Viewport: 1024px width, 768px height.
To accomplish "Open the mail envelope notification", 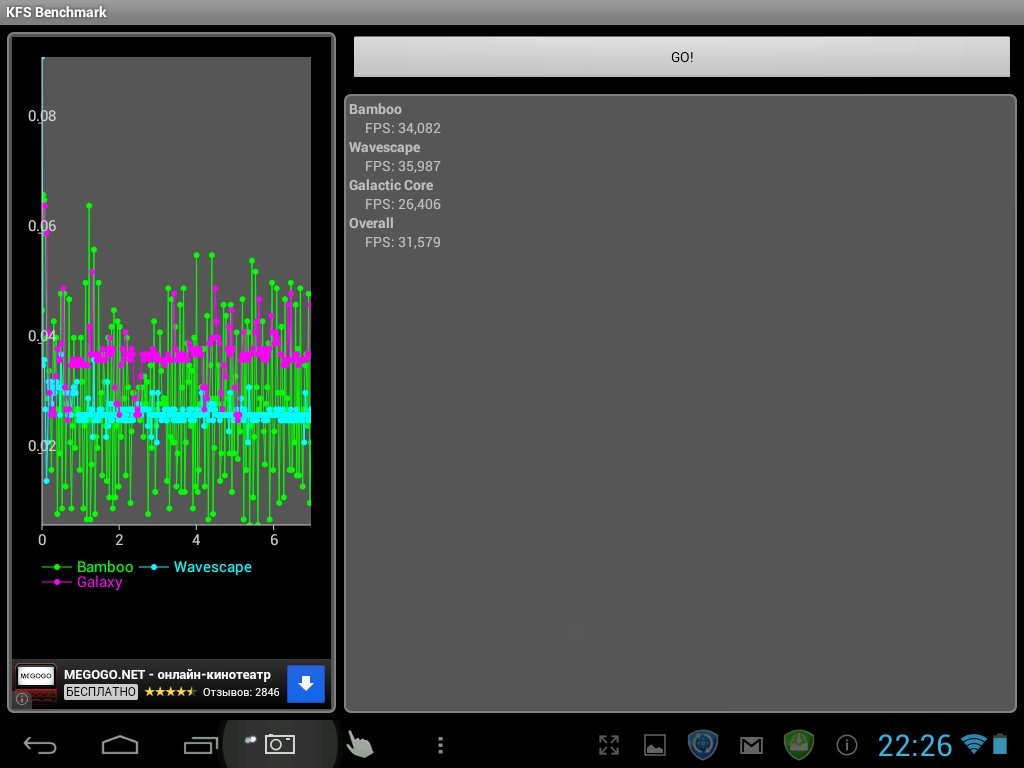I will pos(752,745).
